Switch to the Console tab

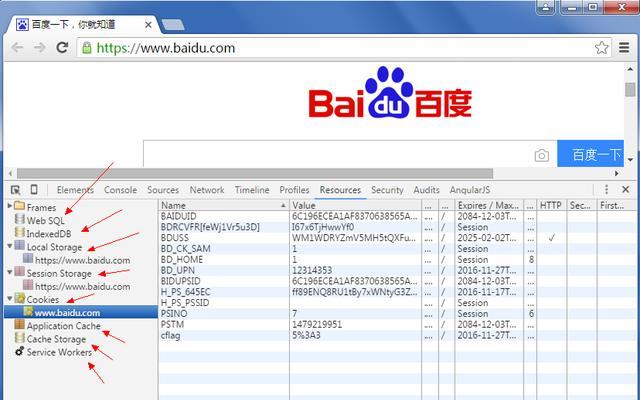120,190
